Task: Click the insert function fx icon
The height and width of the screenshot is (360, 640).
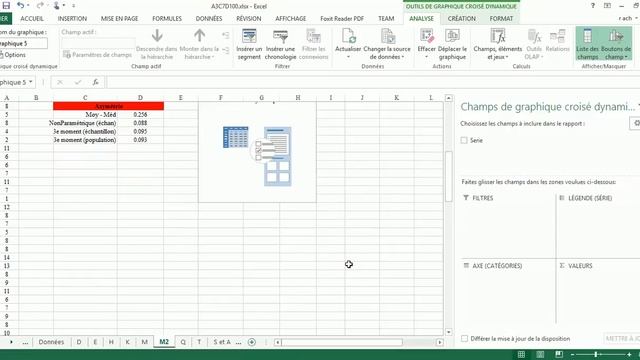Action: [95, 82]
